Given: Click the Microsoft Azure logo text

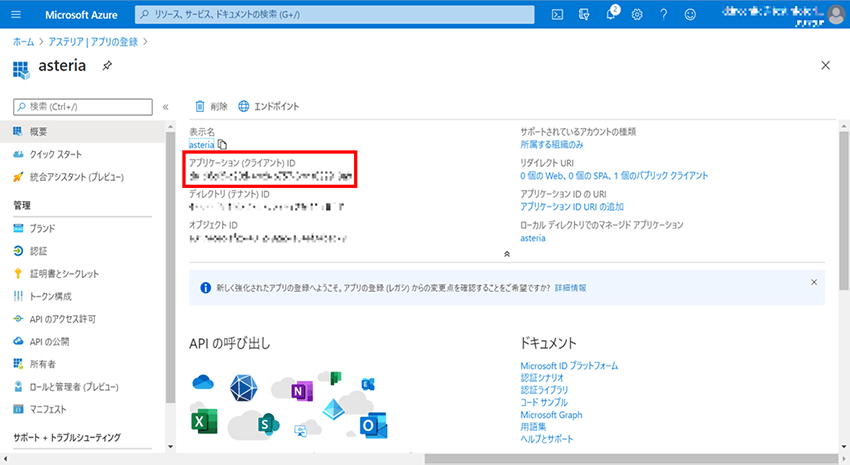Looking at the screenshot, I should (81, 15).
